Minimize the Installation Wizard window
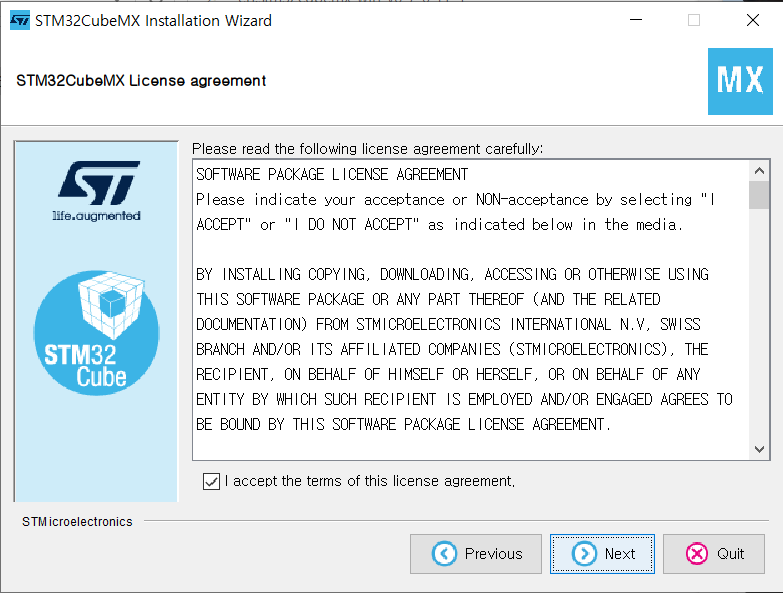 click(x=636, y=20)
